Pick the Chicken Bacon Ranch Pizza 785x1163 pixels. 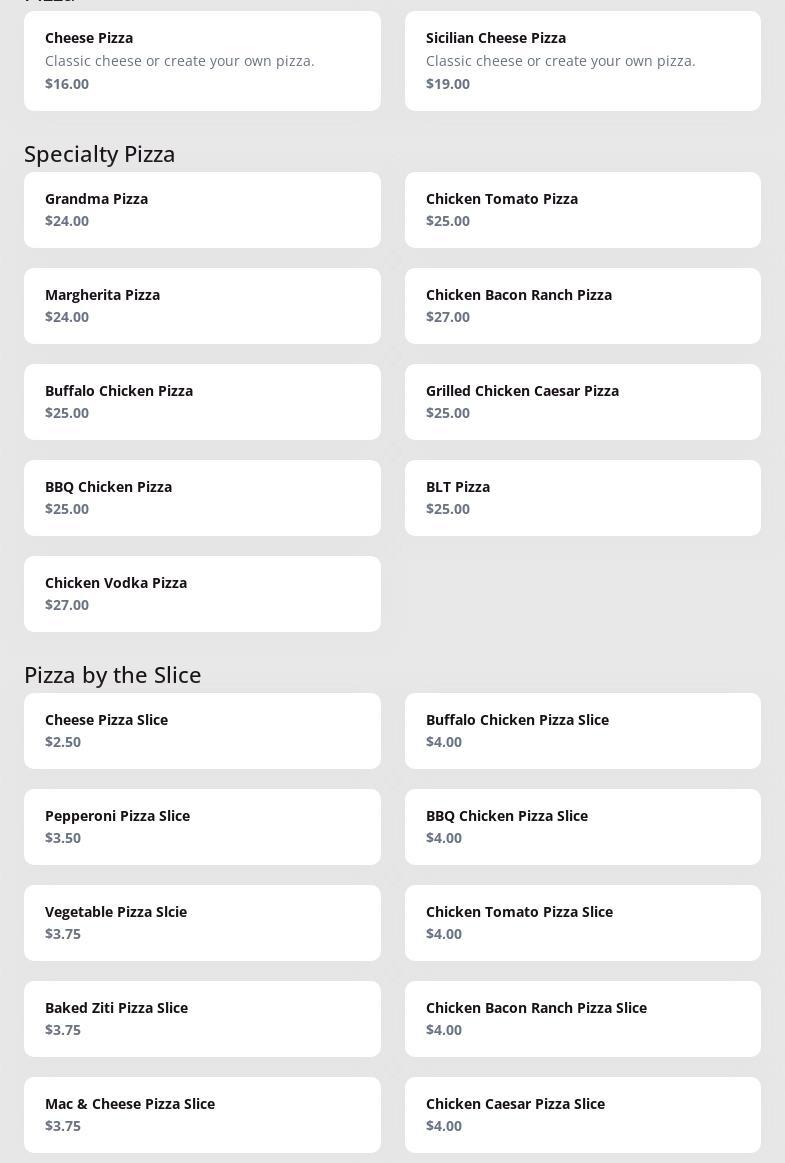click(582, 306)
